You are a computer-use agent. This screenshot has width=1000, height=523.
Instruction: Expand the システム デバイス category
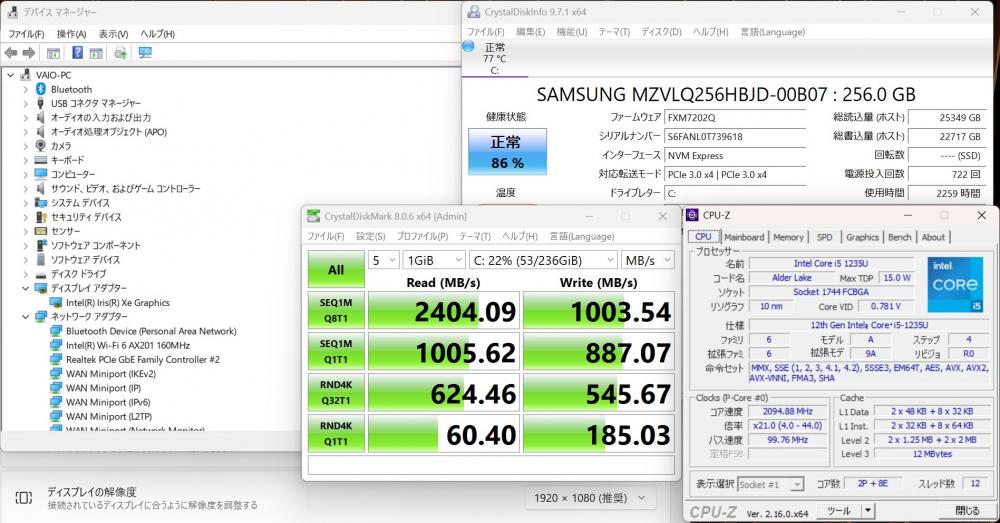[26, 203]
